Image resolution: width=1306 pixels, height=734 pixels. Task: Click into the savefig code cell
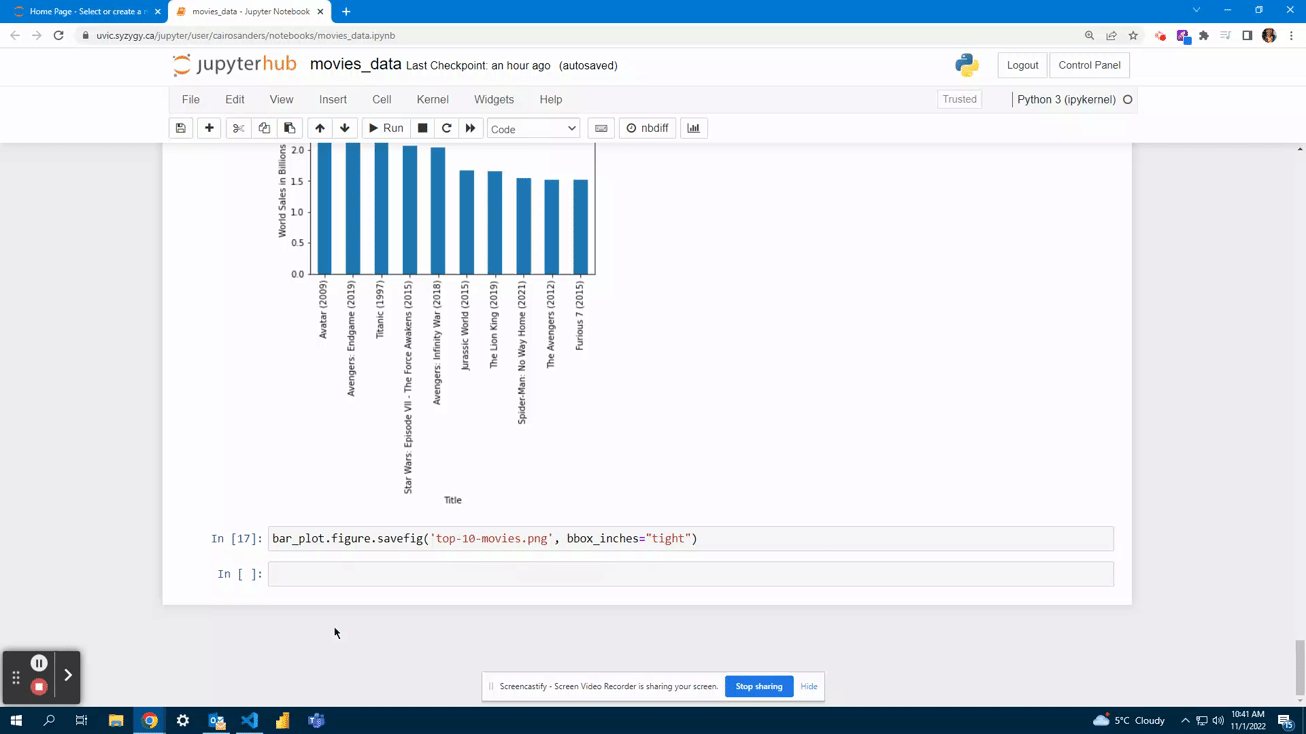coord(690,539)
